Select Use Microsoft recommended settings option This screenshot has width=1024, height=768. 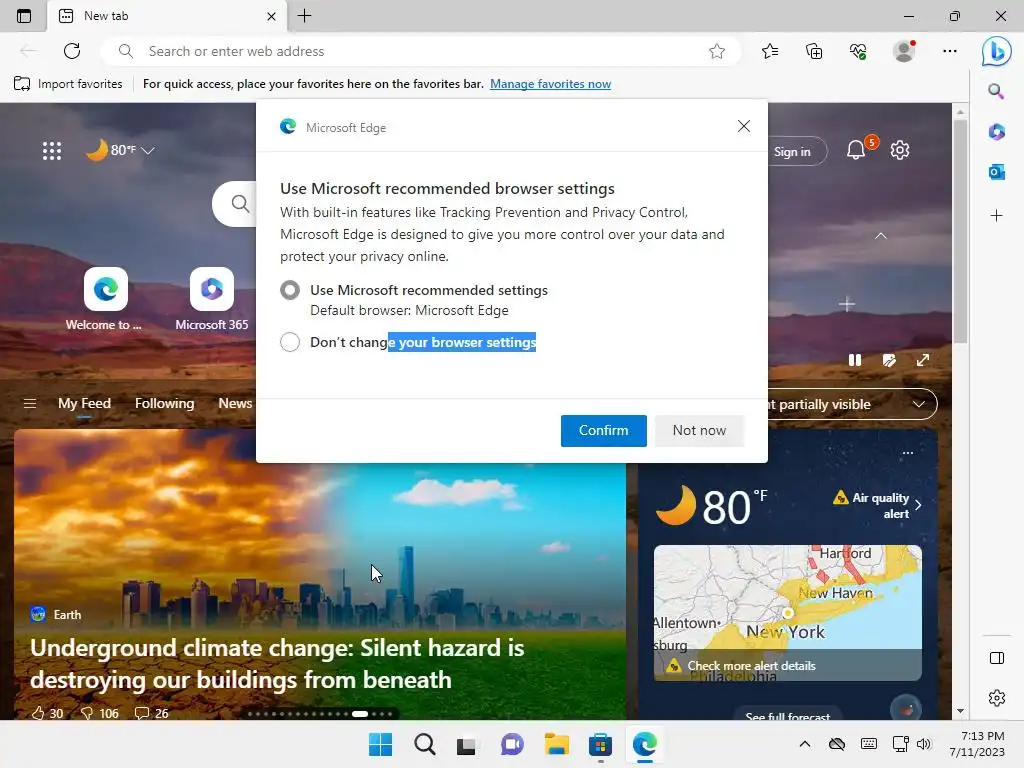[290, 290]
